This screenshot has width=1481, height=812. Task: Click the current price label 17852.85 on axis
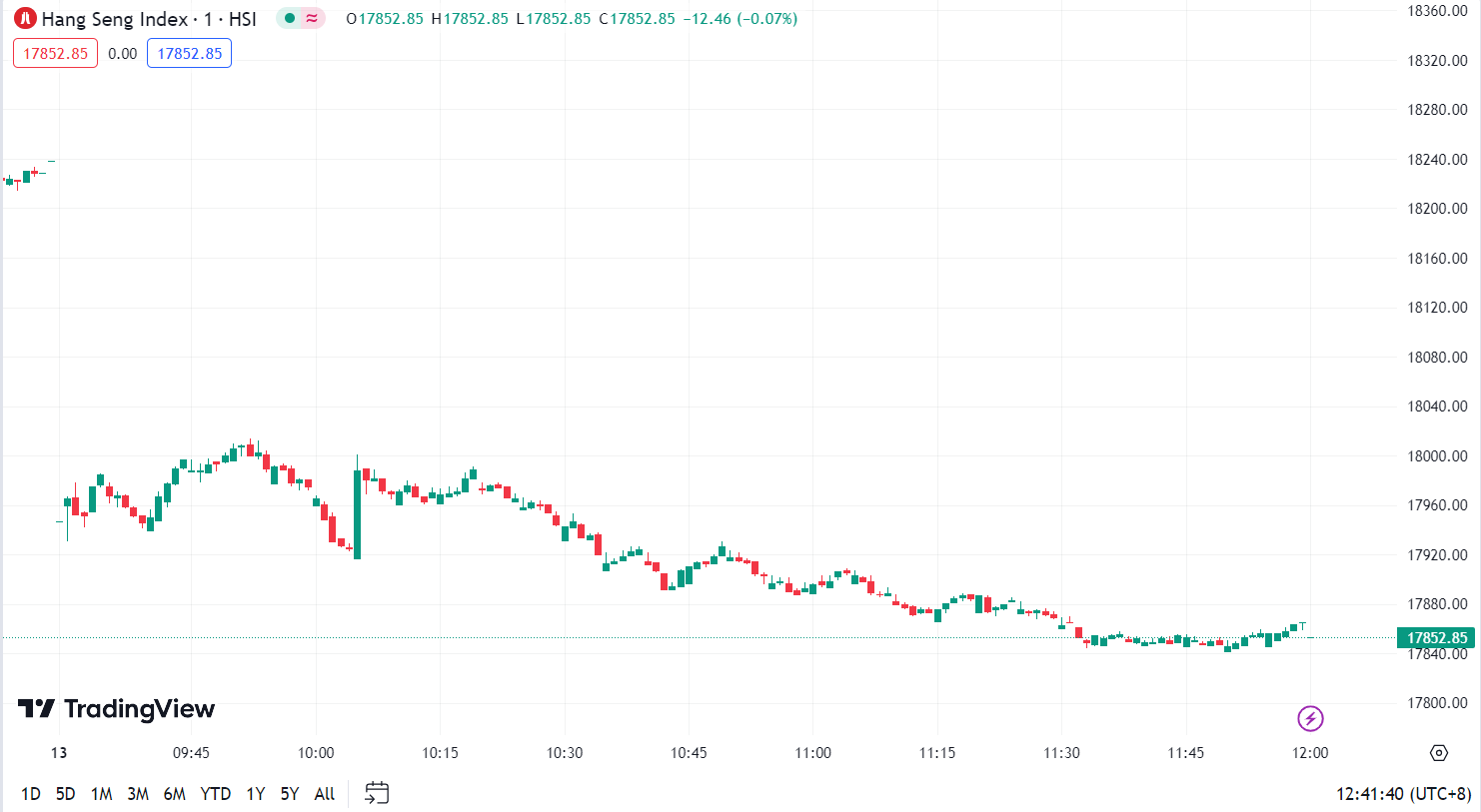click(x=1437, y=637)
